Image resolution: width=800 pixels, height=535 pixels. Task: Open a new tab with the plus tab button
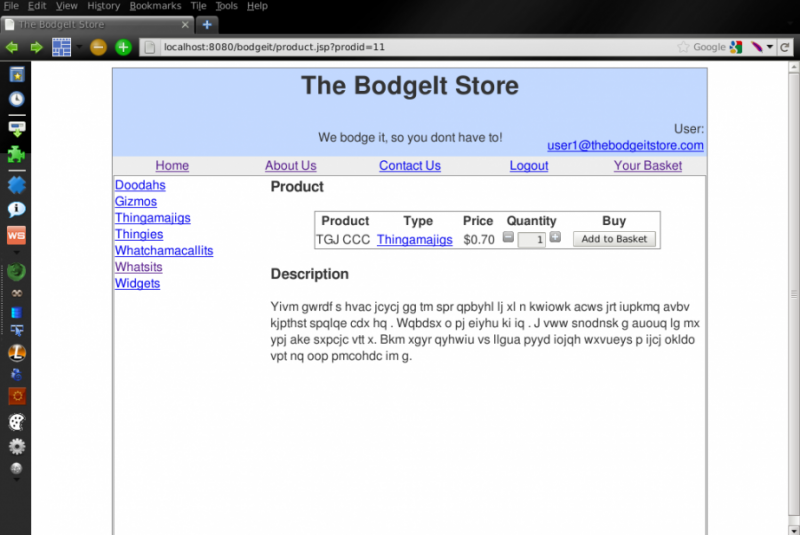tap(207, 24)
